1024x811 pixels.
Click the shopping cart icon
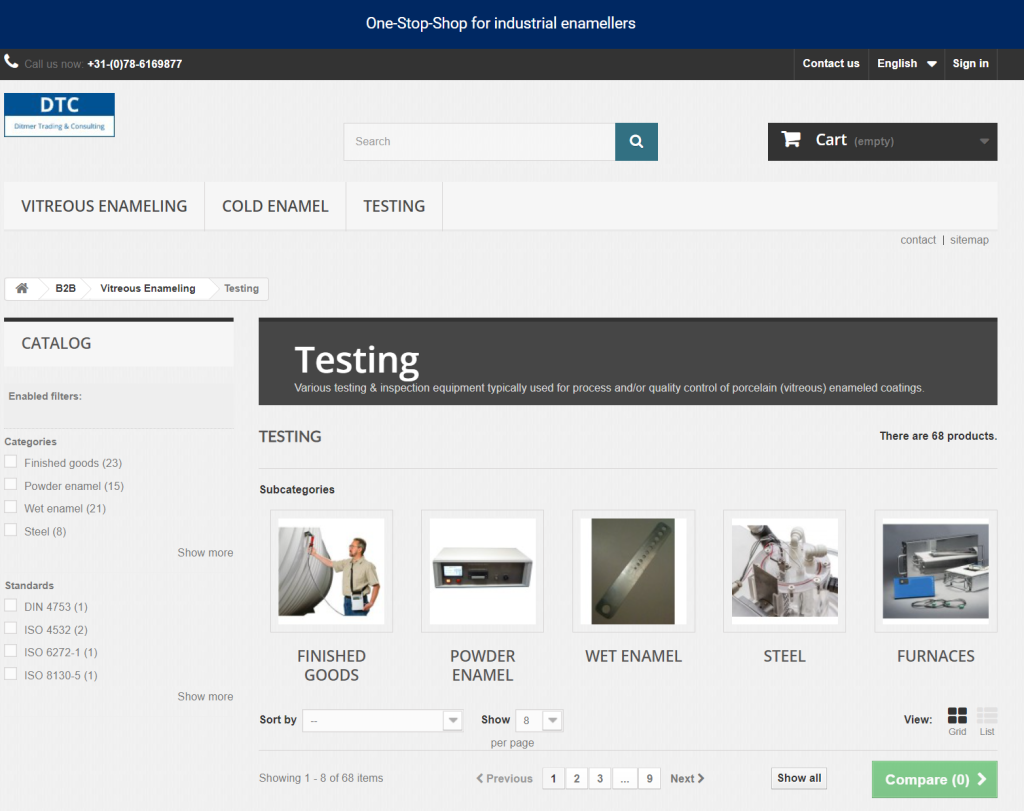click(791, 141)
